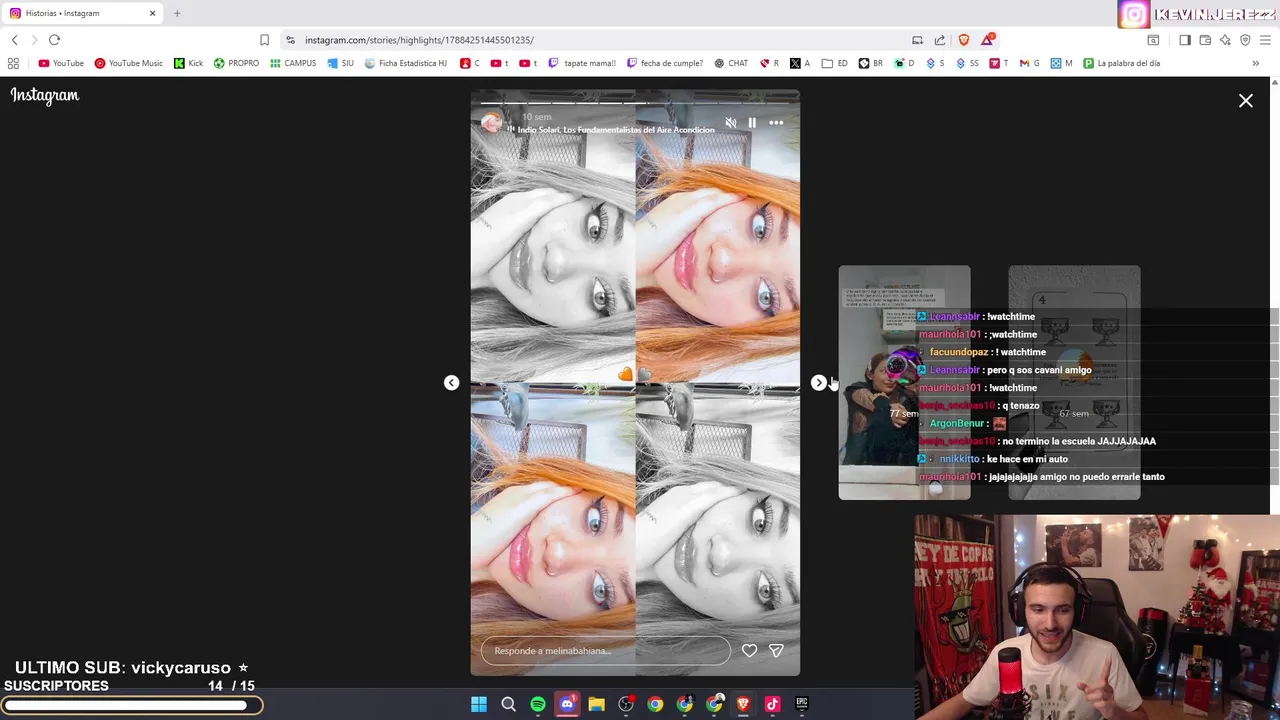Image resolution: width=1280 pixels, height=720 pixels.
Task: Share the story with send icon
Action: (x=776, y=650)
